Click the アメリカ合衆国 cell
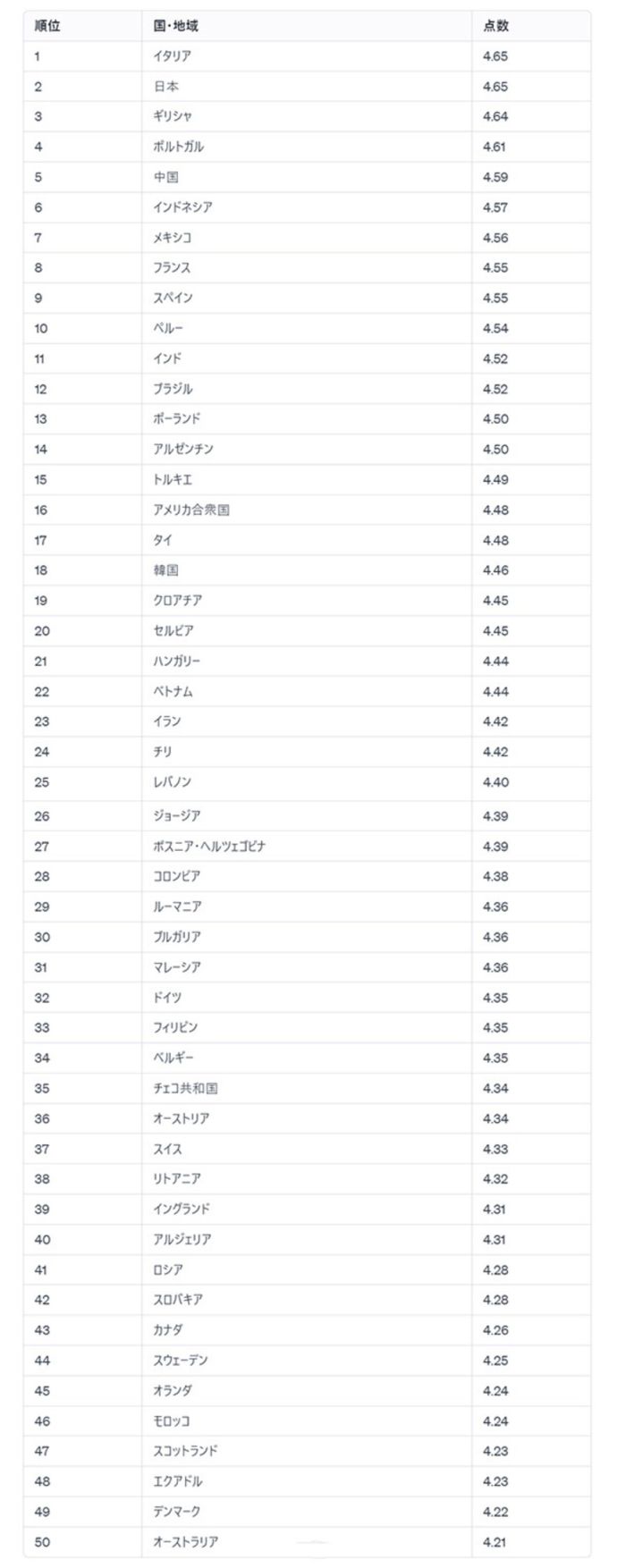This screenshot has width=617, height=1568. tap(191, 510)
